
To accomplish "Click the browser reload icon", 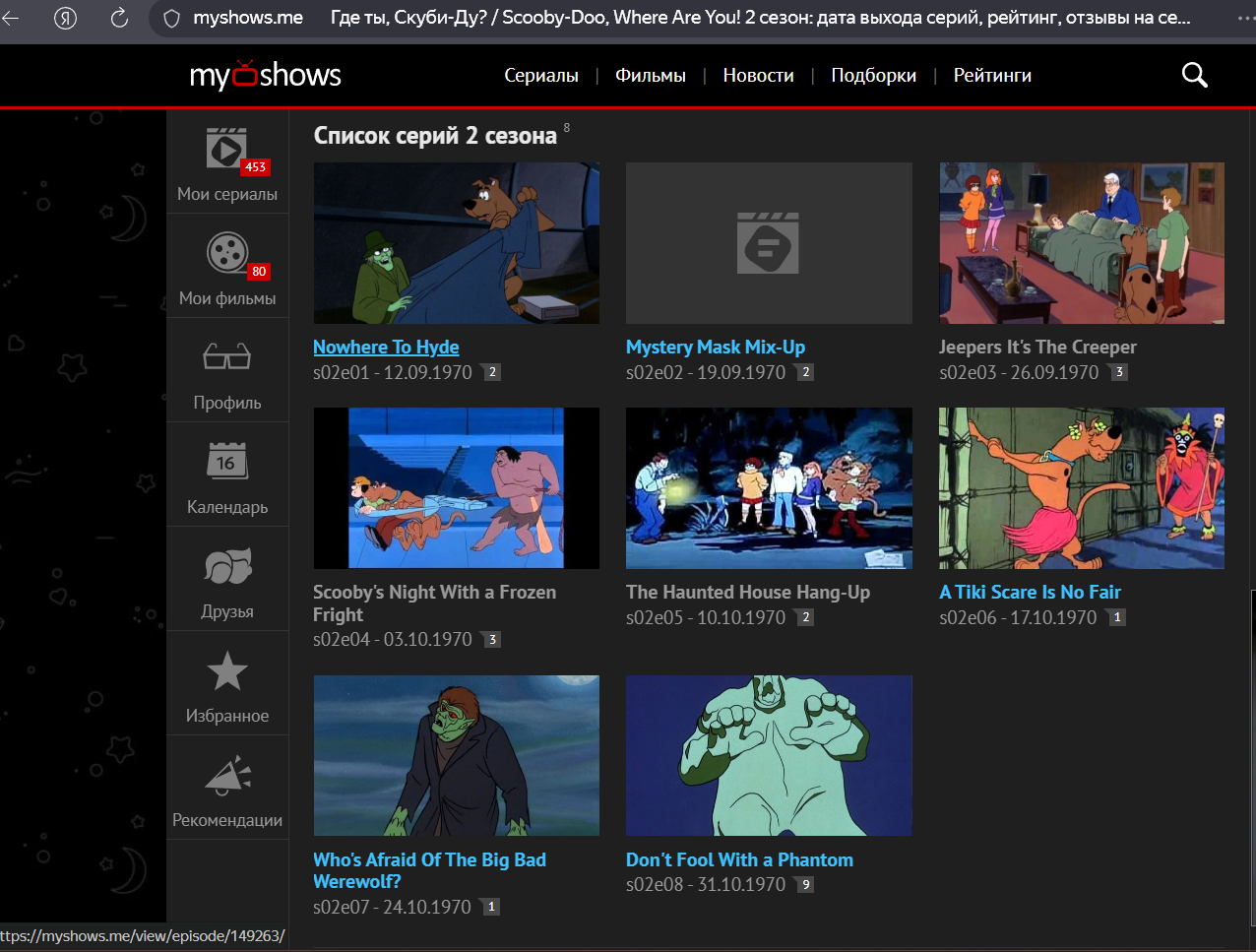I will point(119,18).
